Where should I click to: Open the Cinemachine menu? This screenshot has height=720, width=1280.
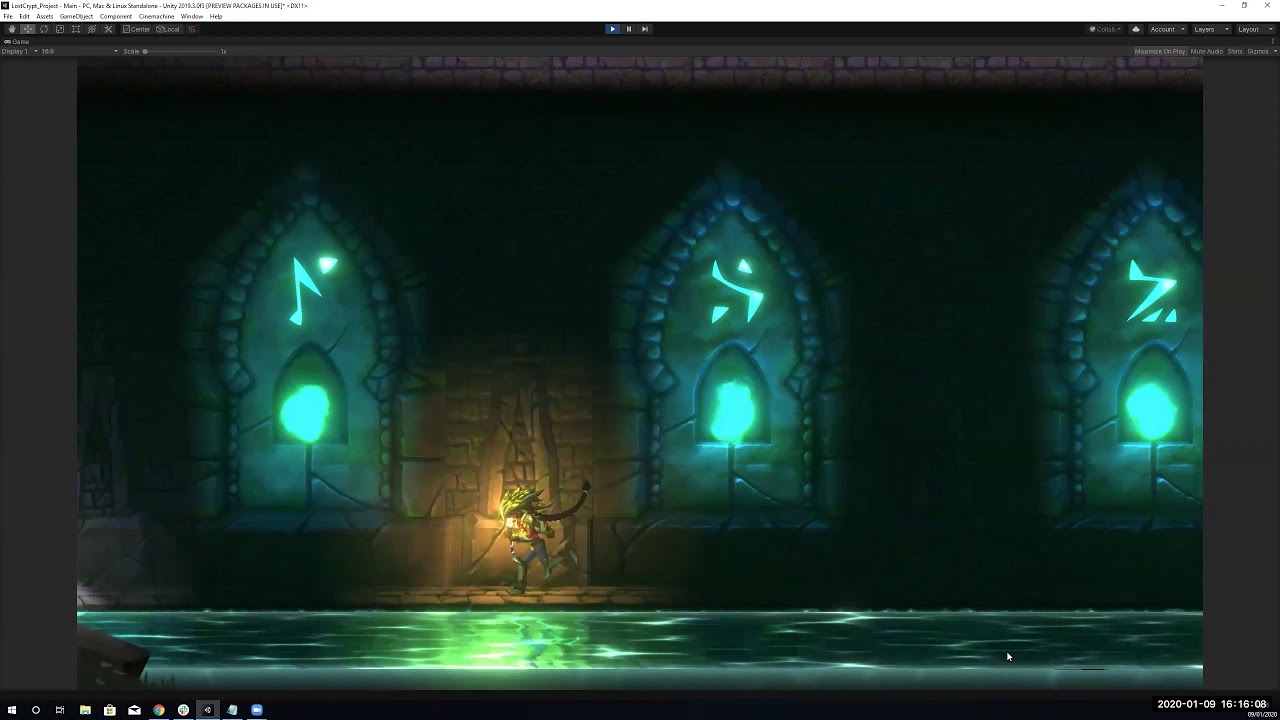[156, 16]
